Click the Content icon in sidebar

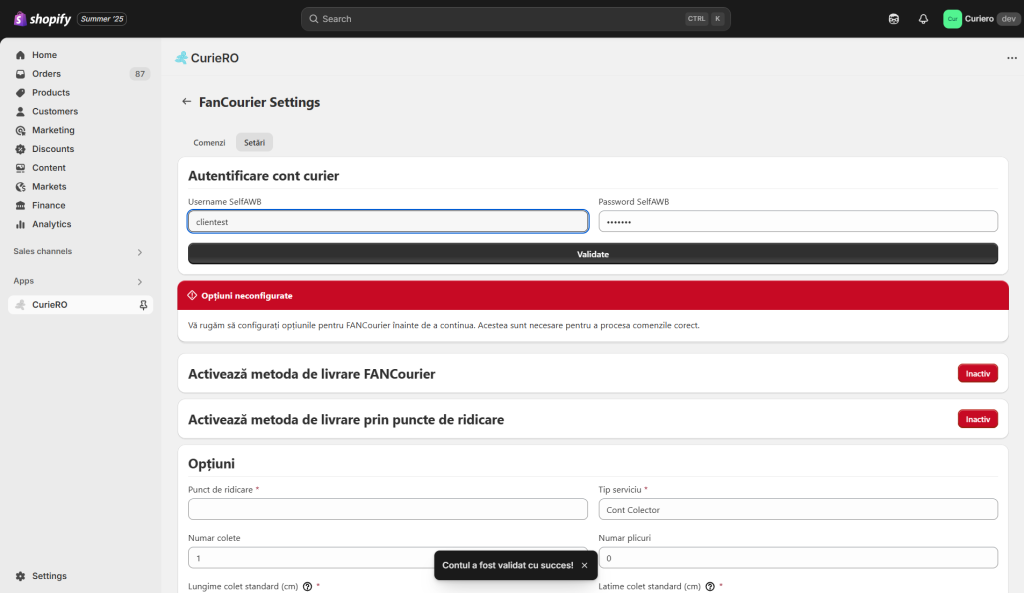[x=20, y=168]
